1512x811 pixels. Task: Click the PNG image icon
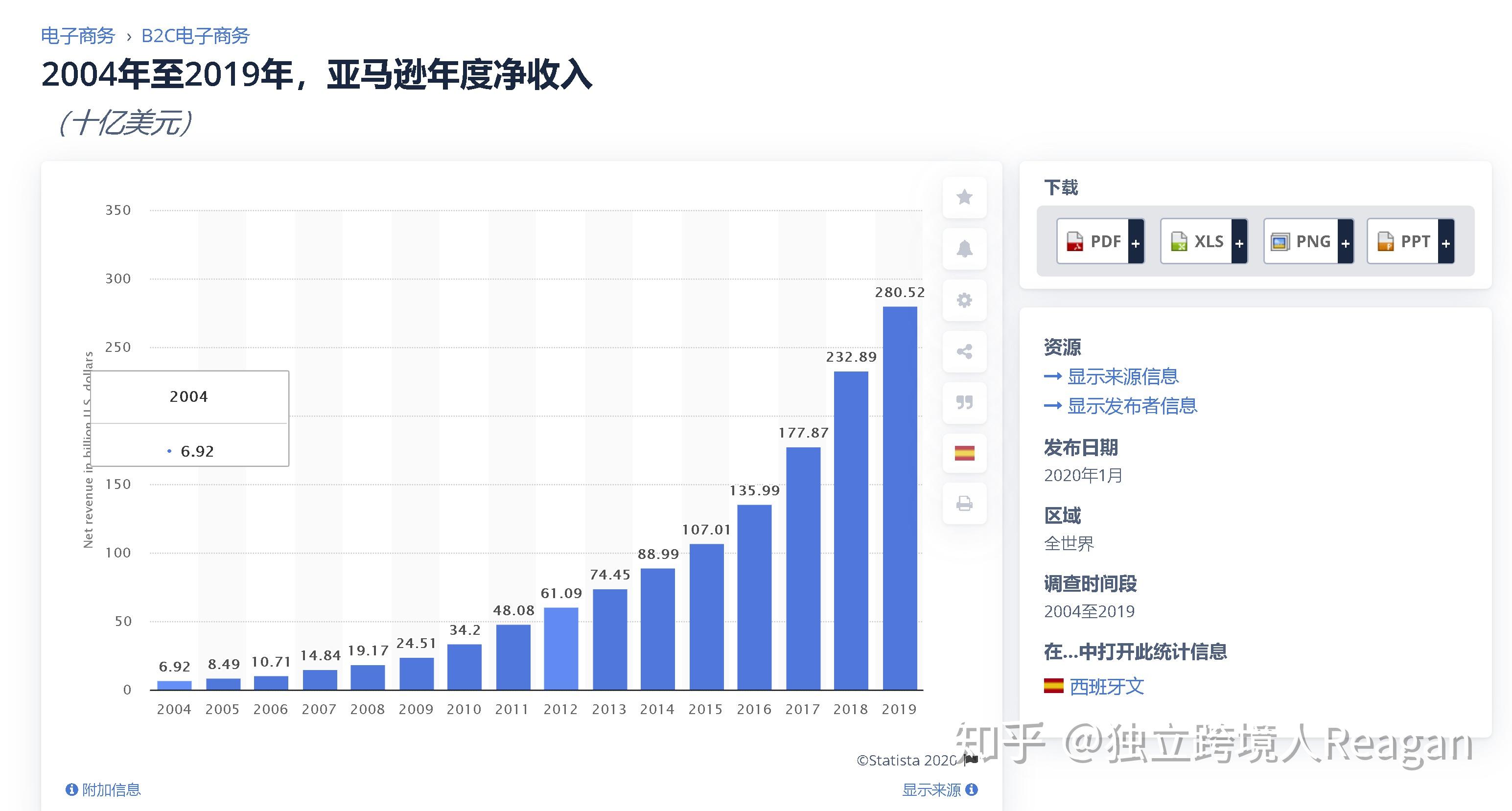1280,242
